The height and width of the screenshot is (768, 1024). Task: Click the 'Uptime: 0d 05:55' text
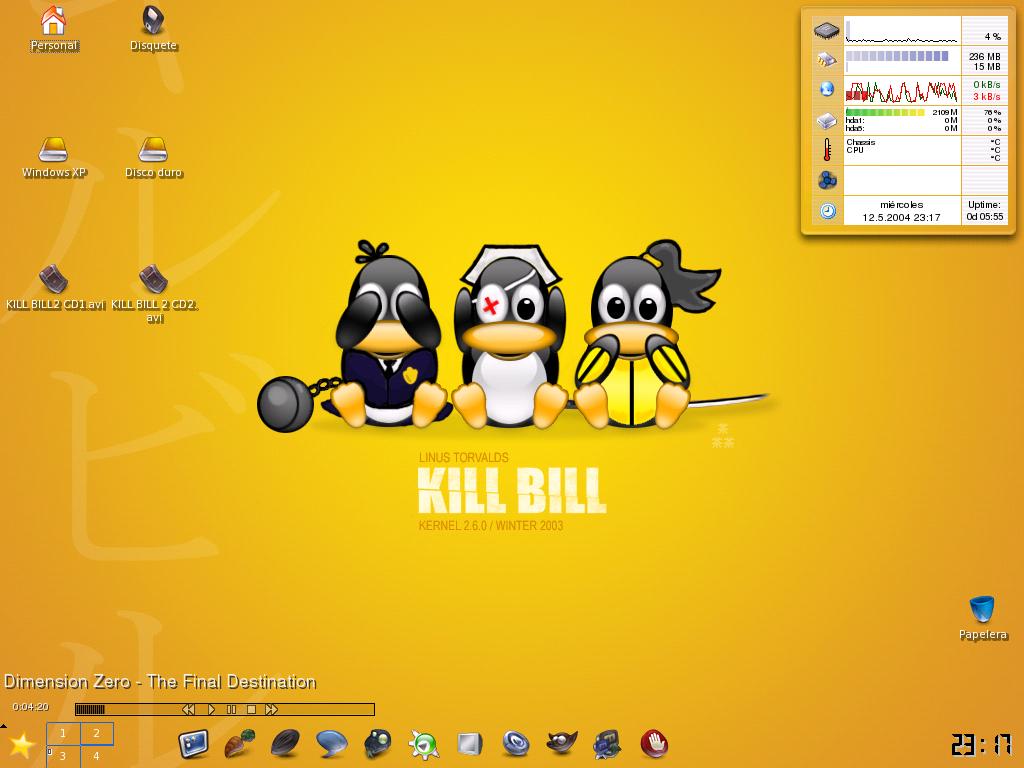[985, 210]
